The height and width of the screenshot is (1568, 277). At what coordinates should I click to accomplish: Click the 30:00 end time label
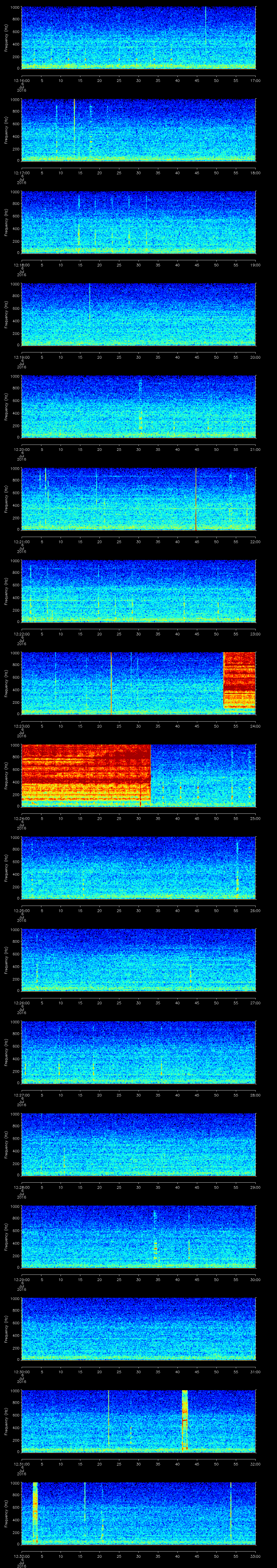tap(255, 1279)
